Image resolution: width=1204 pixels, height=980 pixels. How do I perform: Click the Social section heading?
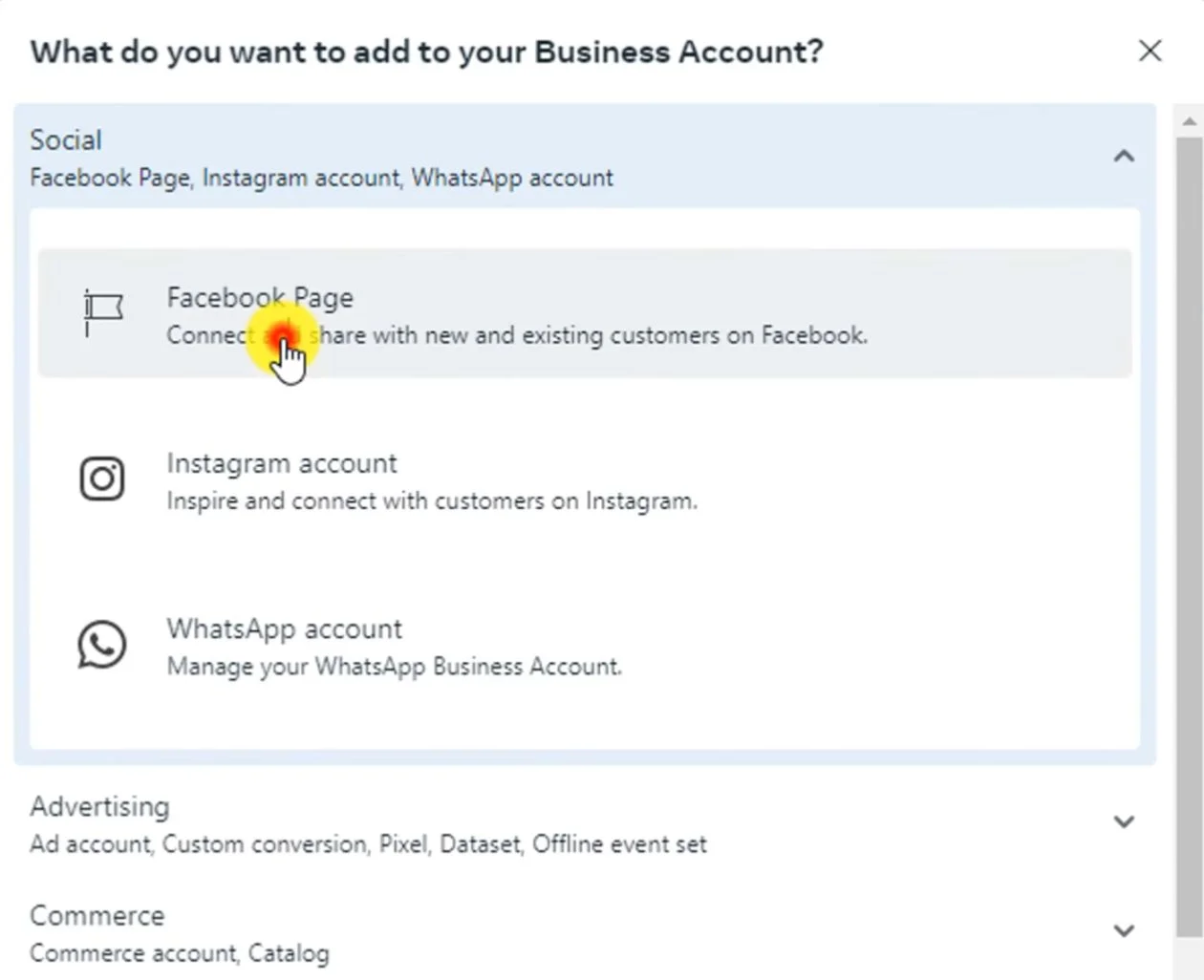(66, 140)
